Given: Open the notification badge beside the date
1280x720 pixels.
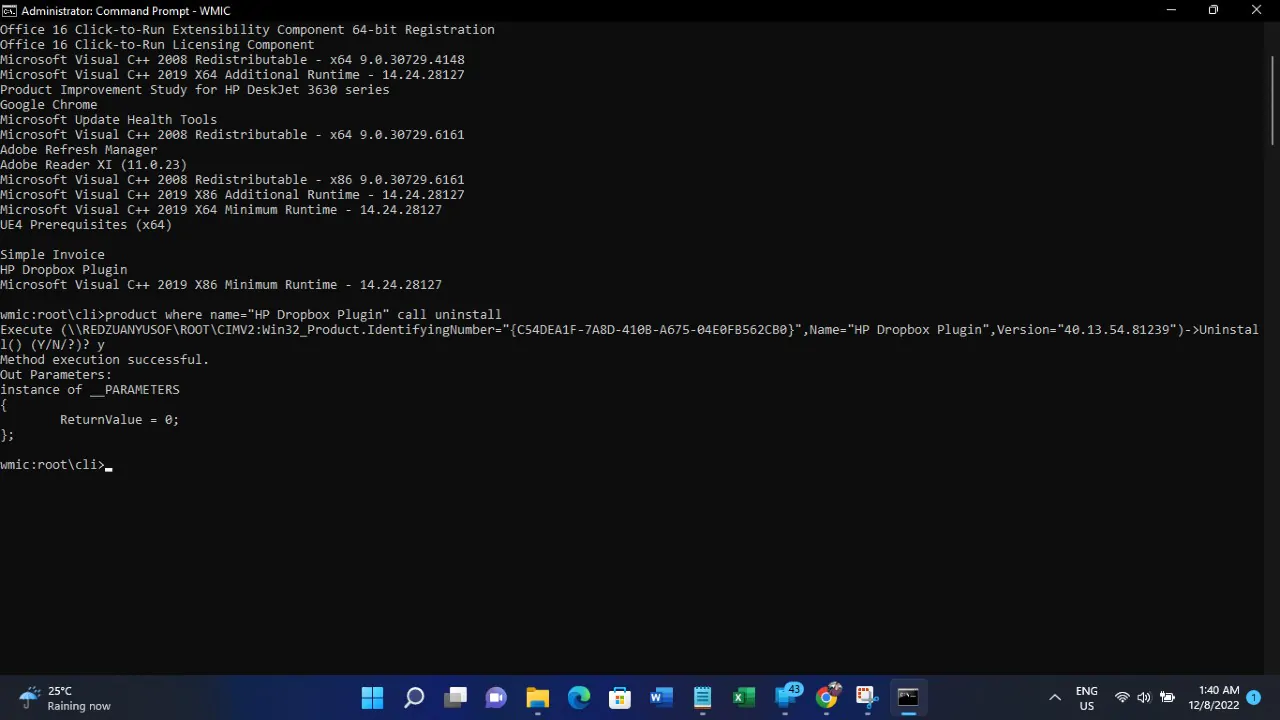Looking at the screenshot, I should (1254, 698).
